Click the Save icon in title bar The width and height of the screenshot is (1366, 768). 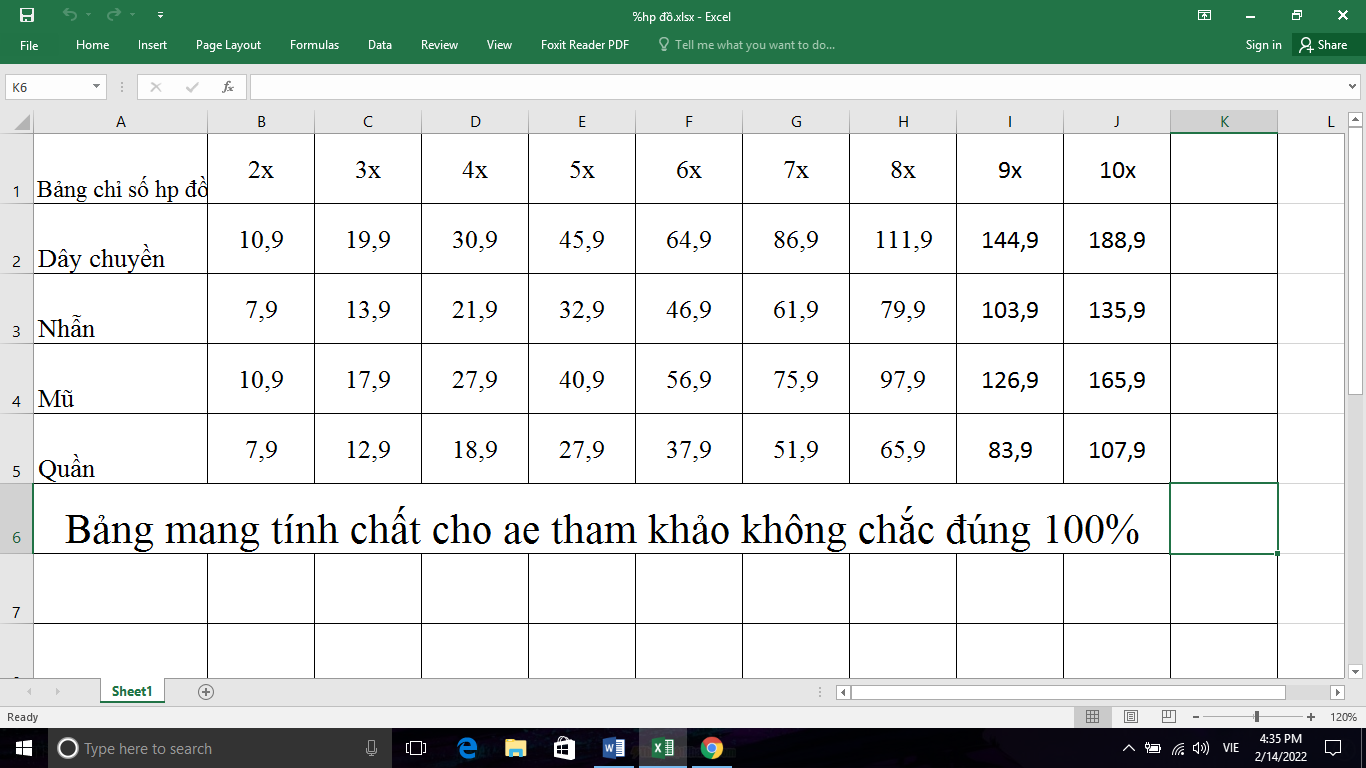coord(27,15)
